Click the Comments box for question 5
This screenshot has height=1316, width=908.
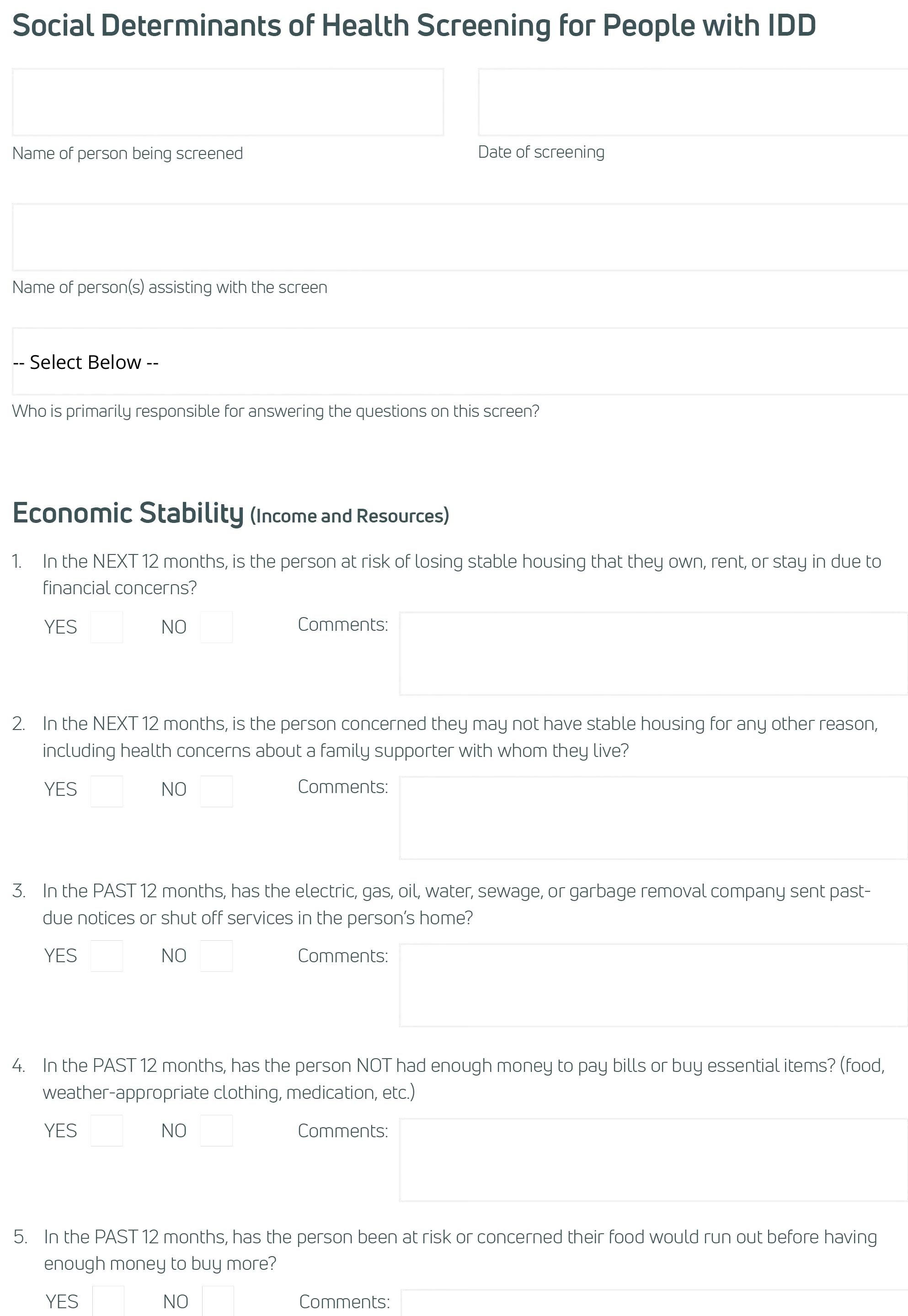[x=654, y=1304]
